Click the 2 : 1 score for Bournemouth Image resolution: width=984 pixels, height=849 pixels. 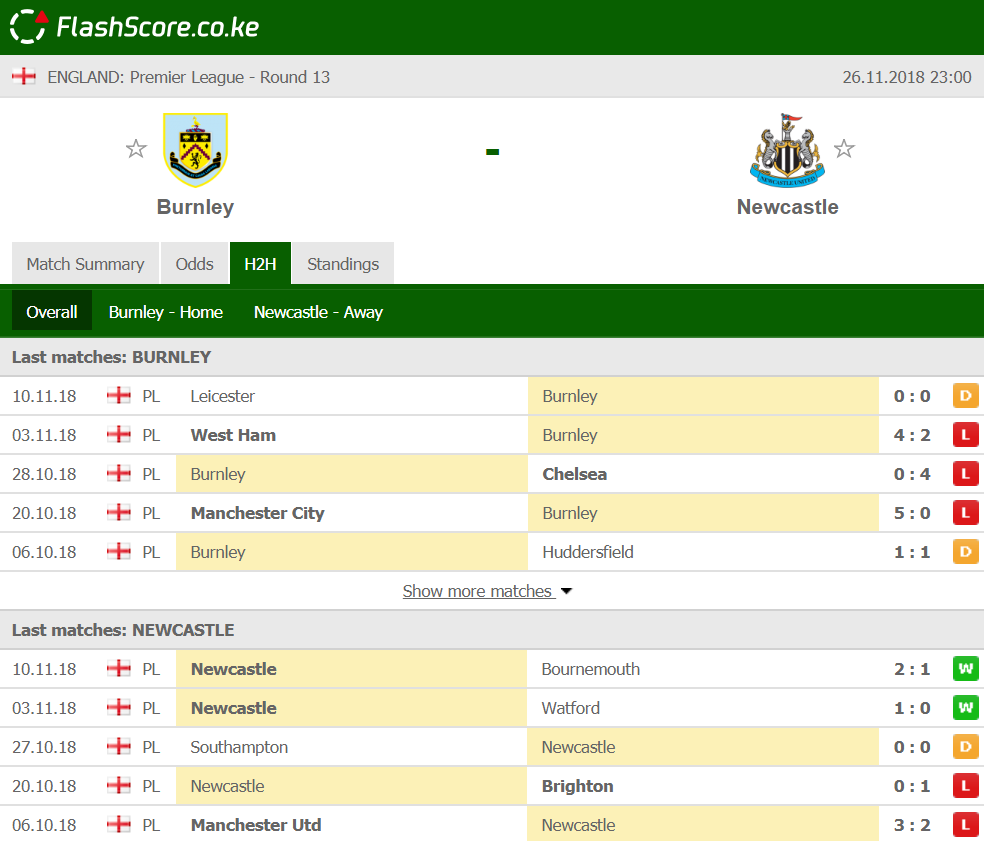point(912,669)
